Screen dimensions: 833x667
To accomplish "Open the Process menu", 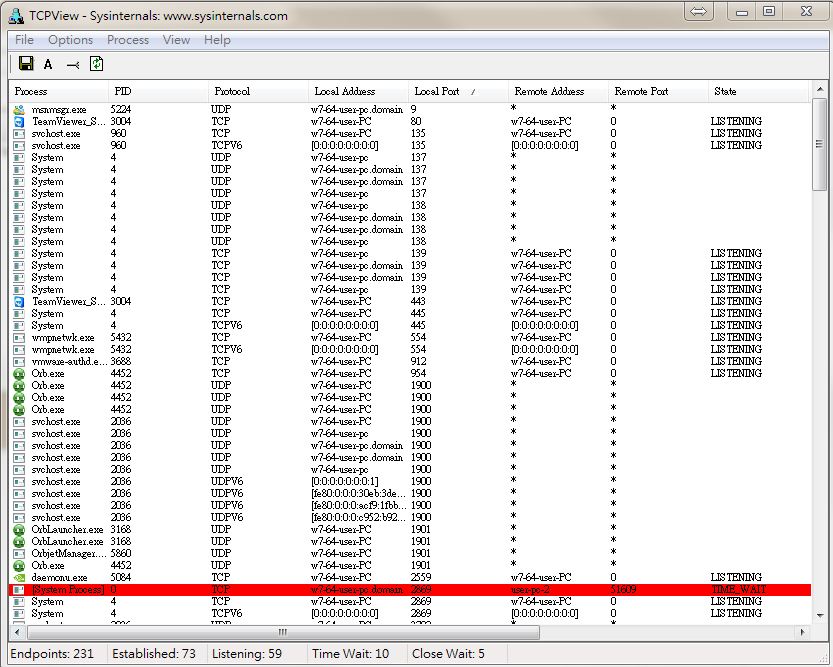I will (x=128, y=40).
